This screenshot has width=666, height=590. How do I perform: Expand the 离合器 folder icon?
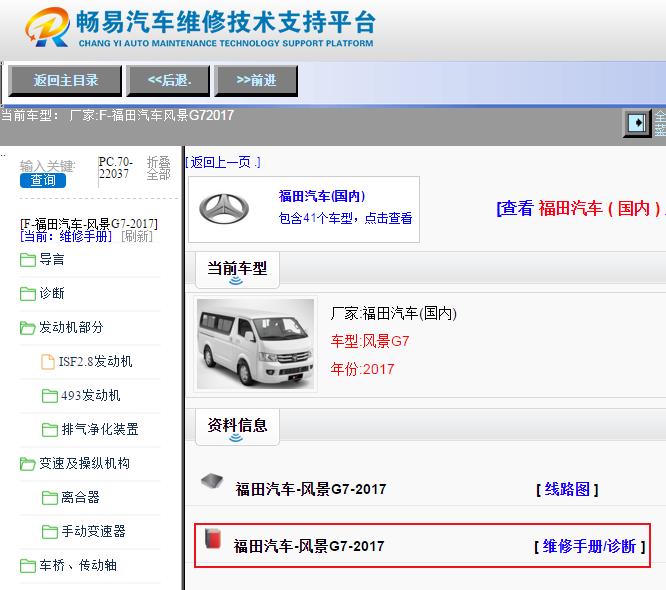[50, 497]
